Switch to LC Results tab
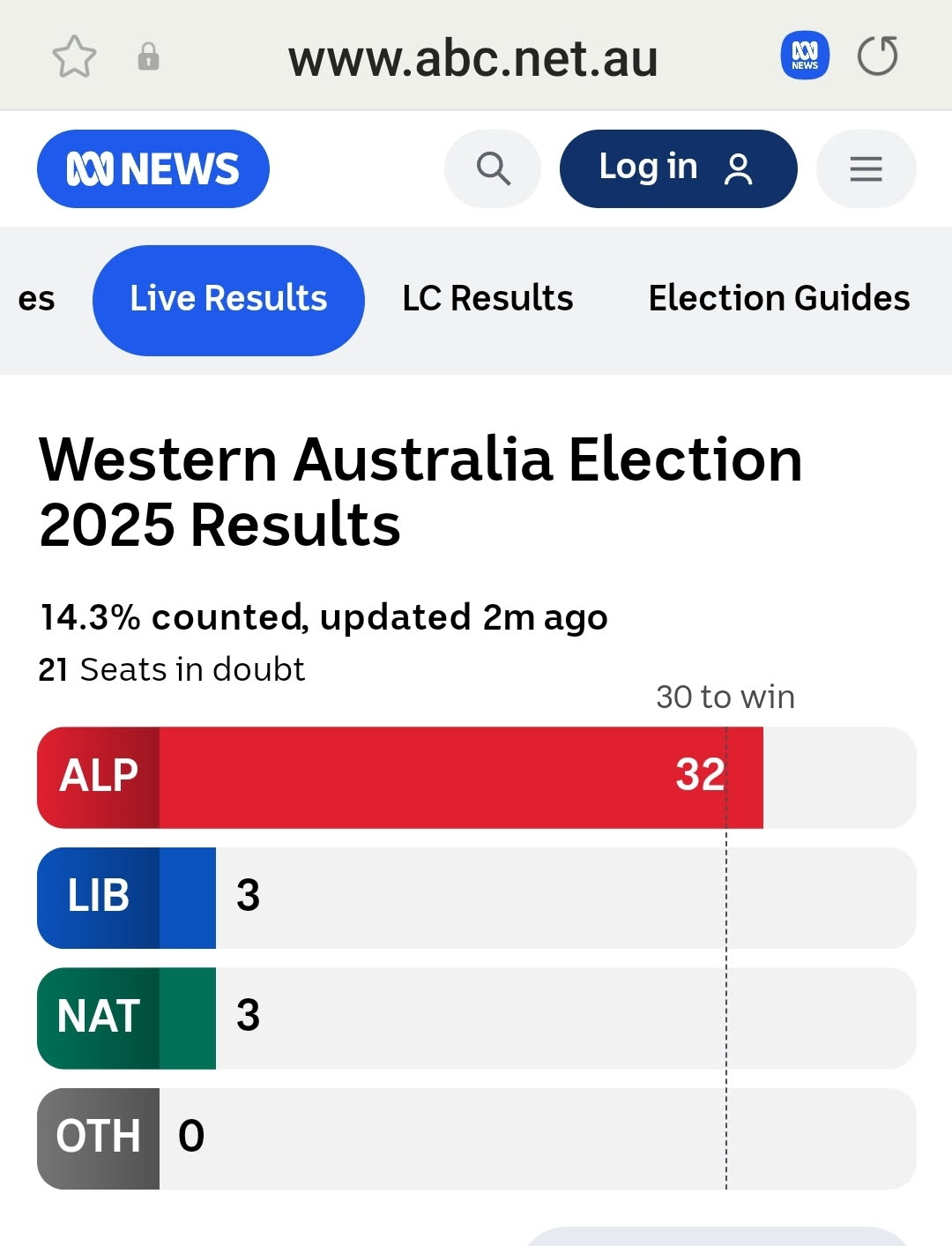 pos(487,299)
